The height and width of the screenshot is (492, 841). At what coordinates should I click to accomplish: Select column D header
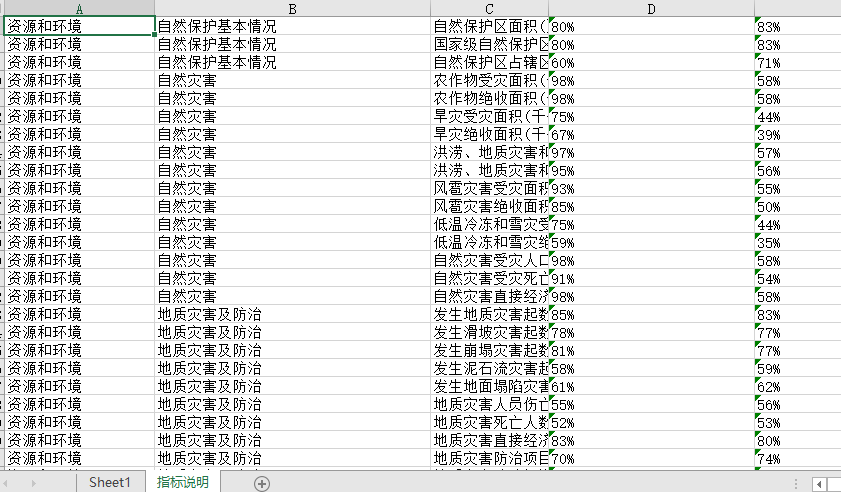coord(651,9)
